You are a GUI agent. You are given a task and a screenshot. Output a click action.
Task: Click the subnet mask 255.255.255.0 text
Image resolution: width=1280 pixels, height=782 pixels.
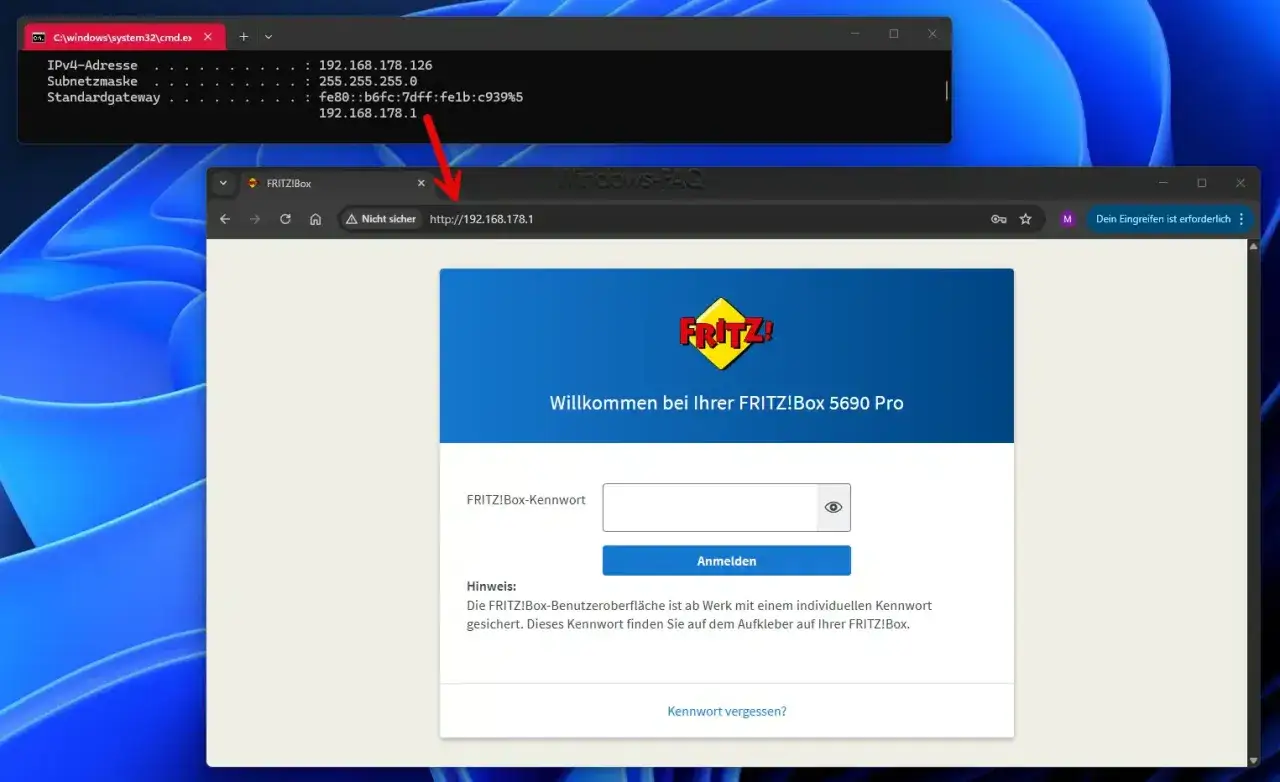(368, 81)
